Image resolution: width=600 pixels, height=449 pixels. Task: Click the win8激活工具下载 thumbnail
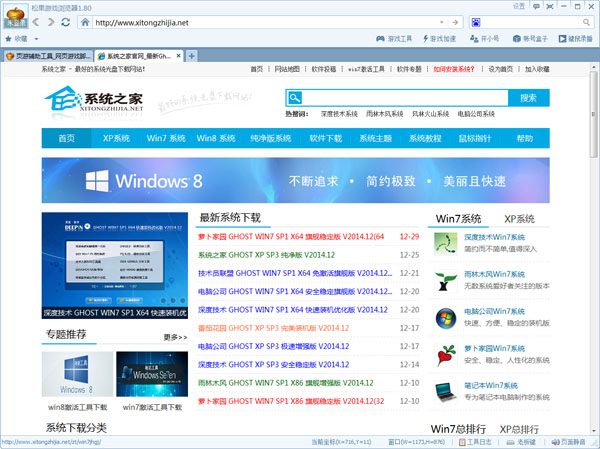tap(77, 374)
